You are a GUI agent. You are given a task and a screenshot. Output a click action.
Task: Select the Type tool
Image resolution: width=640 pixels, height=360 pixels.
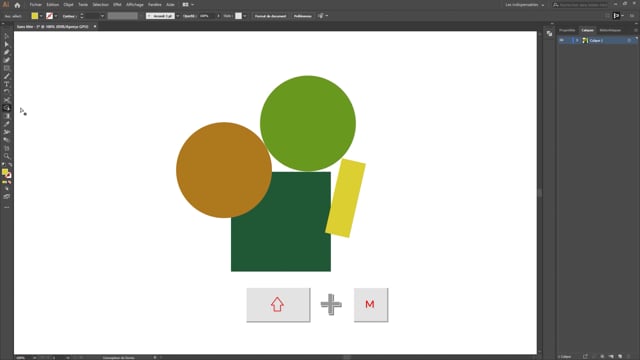[x=7, y=84]
